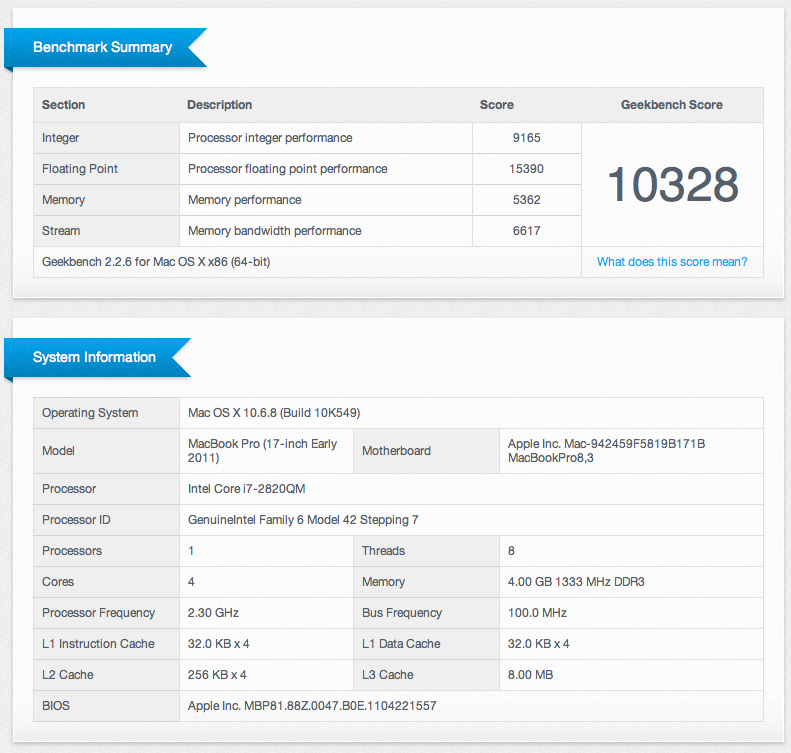The image size is (791, 753).
Task: Select the '256 KB x 4' value
Action: pos(217,675)
